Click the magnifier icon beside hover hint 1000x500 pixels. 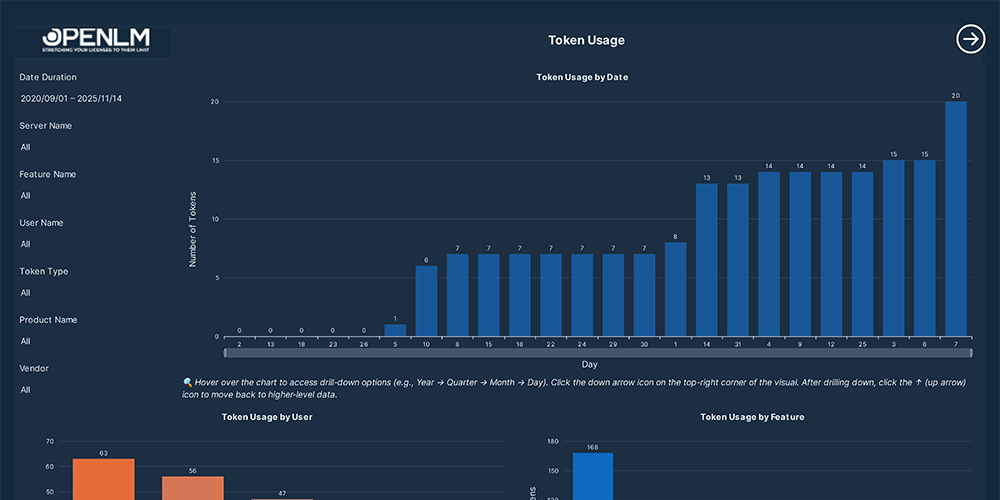188,382
